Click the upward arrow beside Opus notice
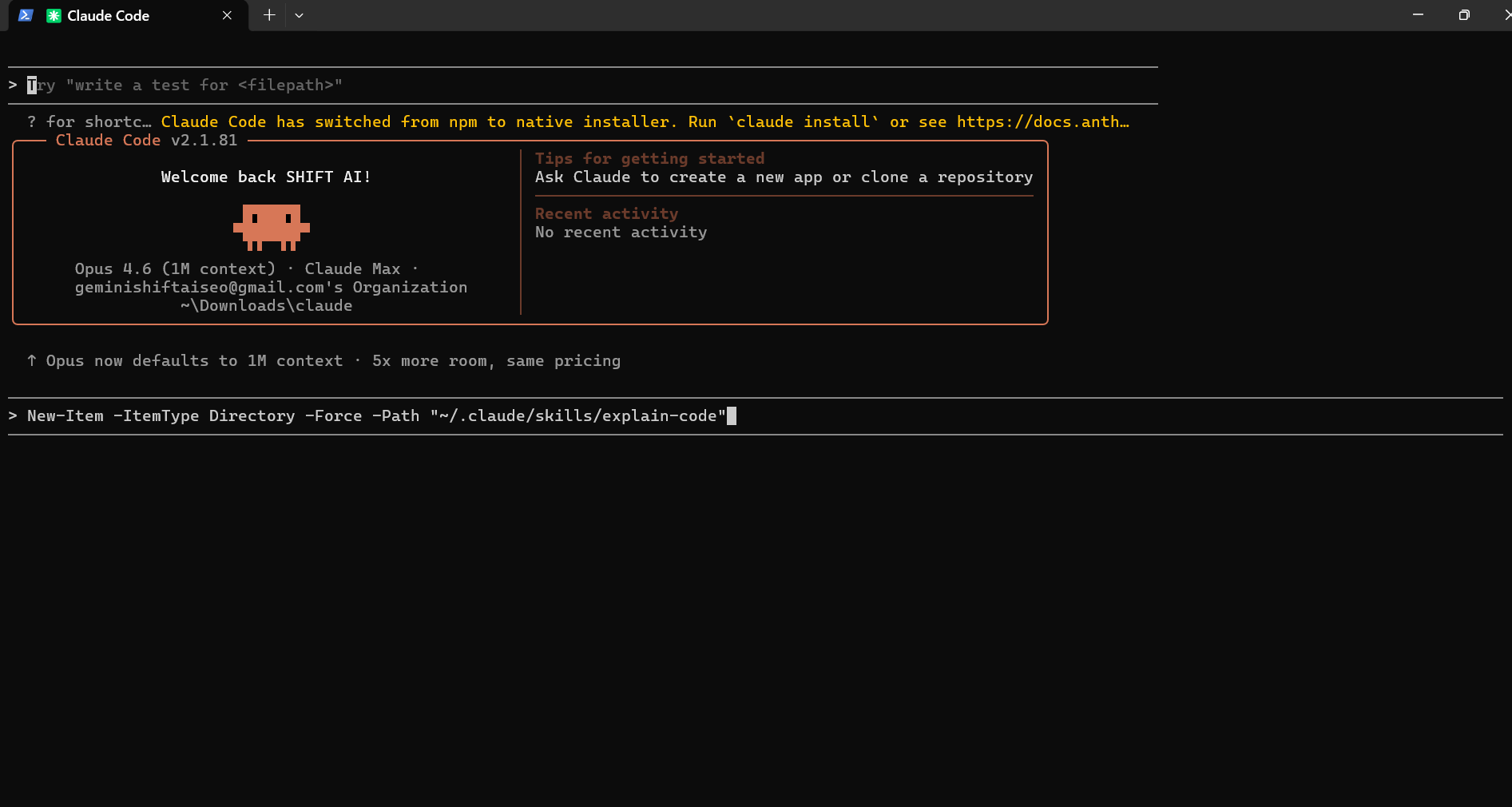The image size is (1512, 807). pyautogui.click(x=31, y=360)
